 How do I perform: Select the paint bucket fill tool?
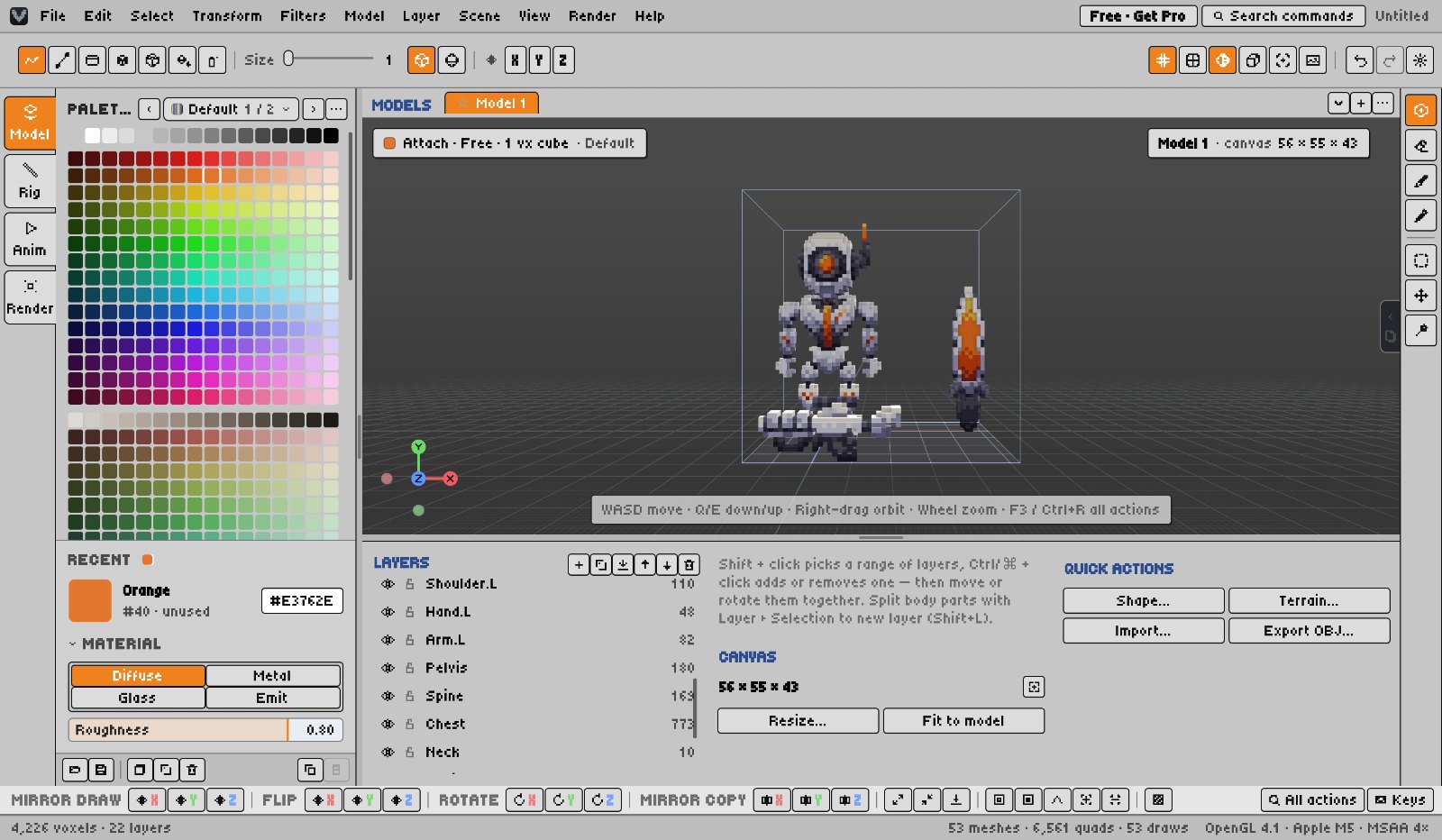point(183,60)
